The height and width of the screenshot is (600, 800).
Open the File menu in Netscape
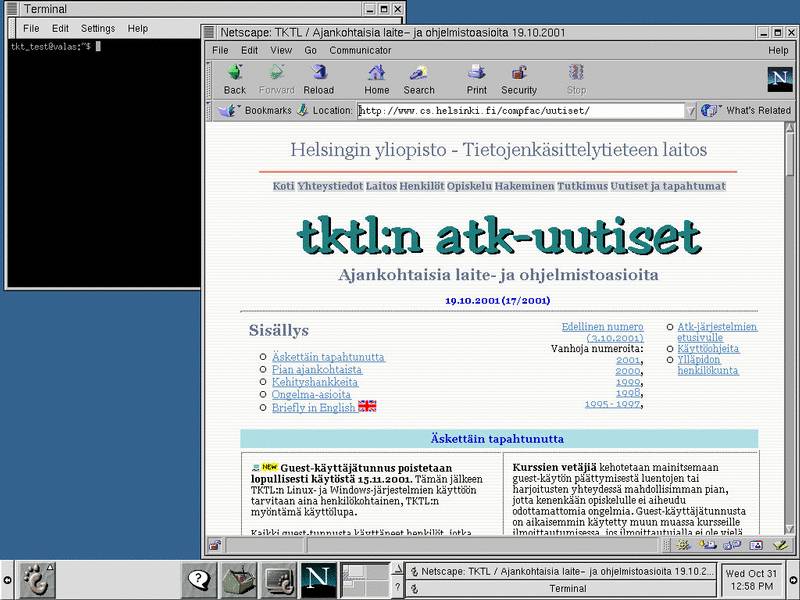[x=220, y=50]
